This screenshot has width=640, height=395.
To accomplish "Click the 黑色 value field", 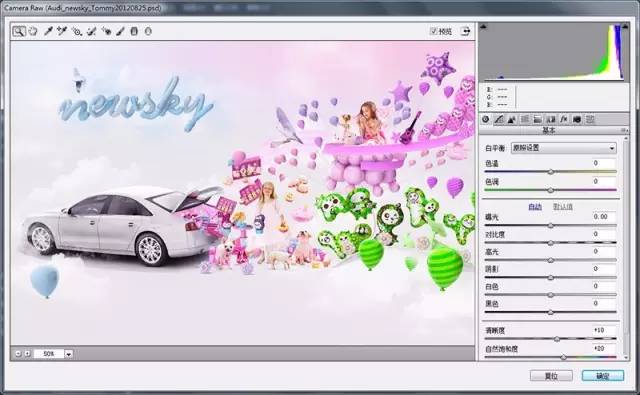I will 603,304.
